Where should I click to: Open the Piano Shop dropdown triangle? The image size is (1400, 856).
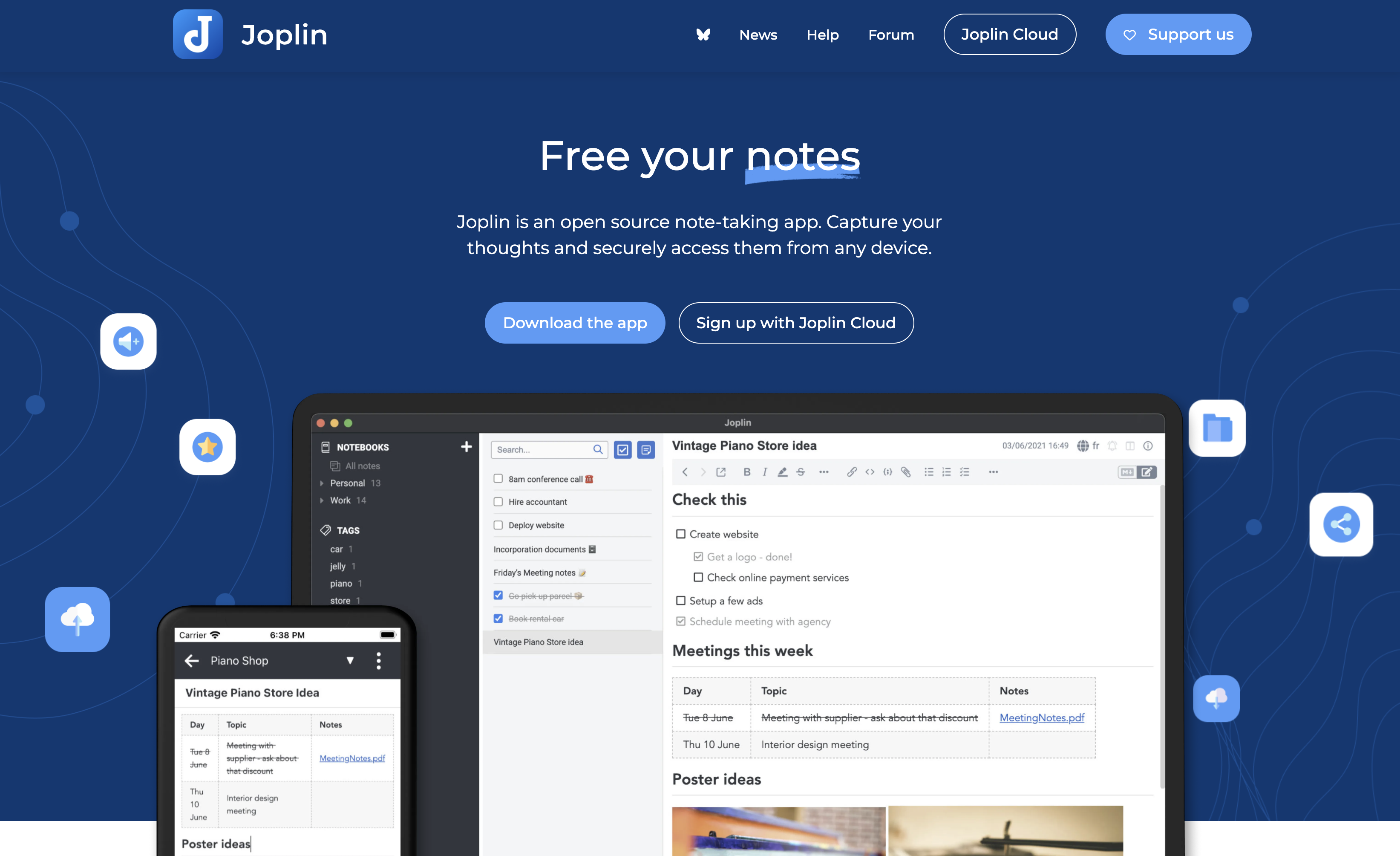coord(350,660)
